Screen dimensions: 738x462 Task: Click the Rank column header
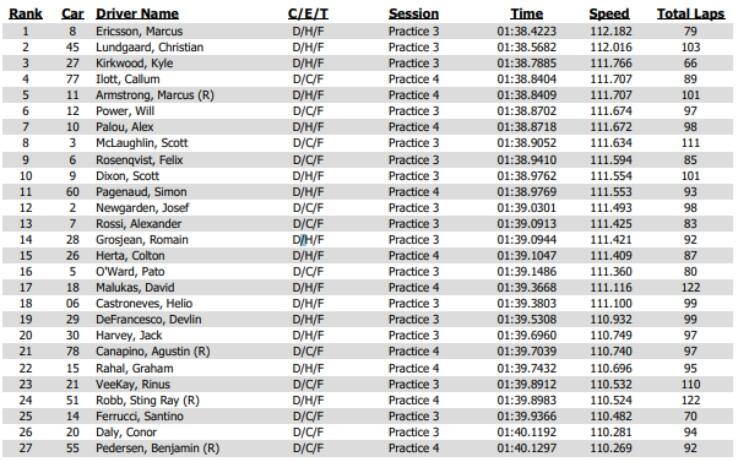pyautogui.click(x=25, y=14)
